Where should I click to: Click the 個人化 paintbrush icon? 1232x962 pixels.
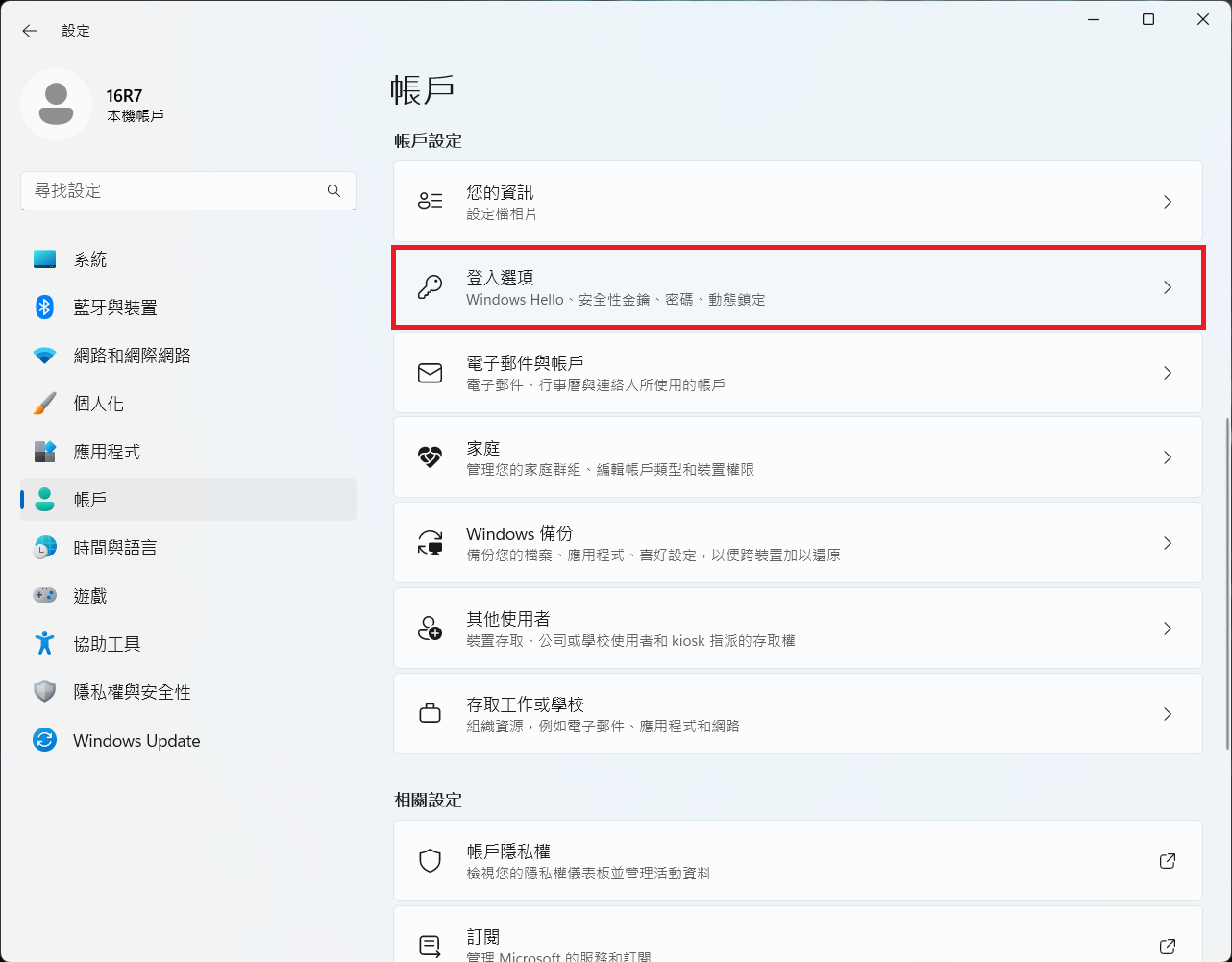44,404
